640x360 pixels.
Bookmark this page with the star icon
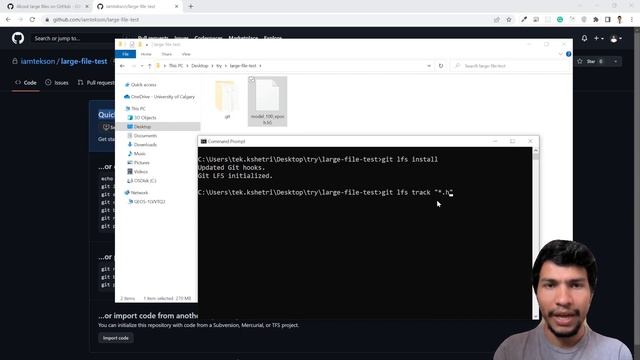509,19
